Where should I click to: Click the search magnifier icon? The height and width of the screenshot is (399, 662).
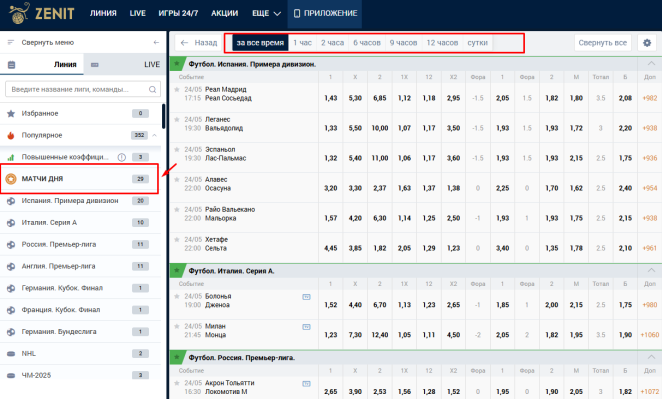(x=152, y=90)
